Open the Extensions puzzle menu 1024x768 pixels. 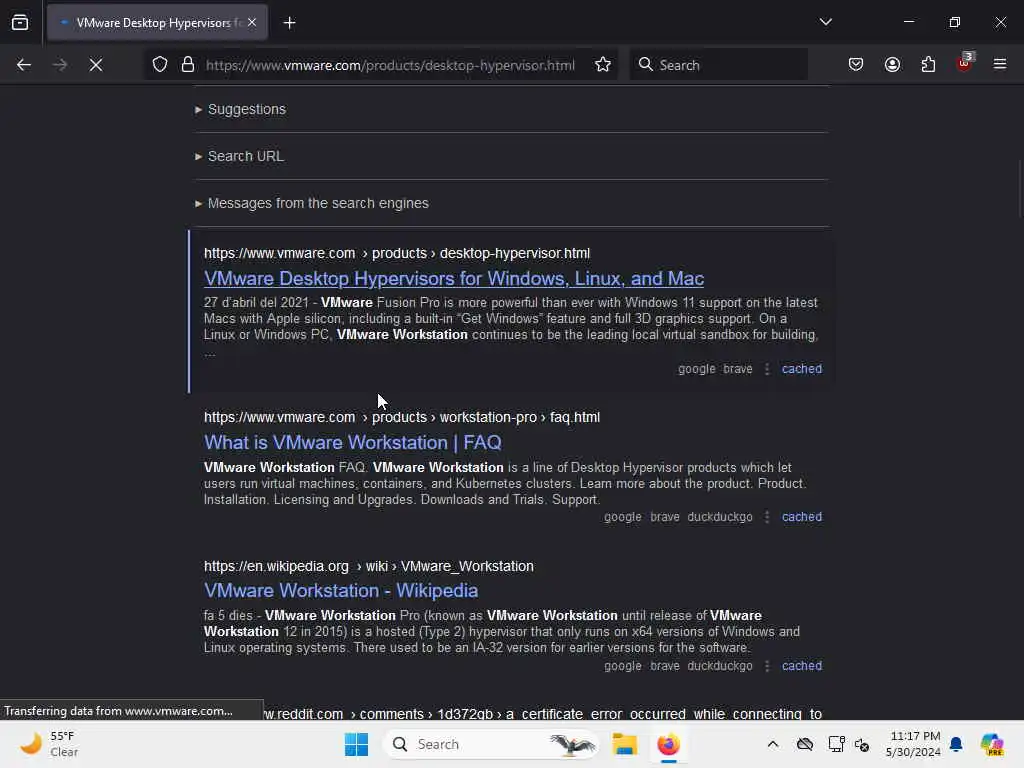928,65
